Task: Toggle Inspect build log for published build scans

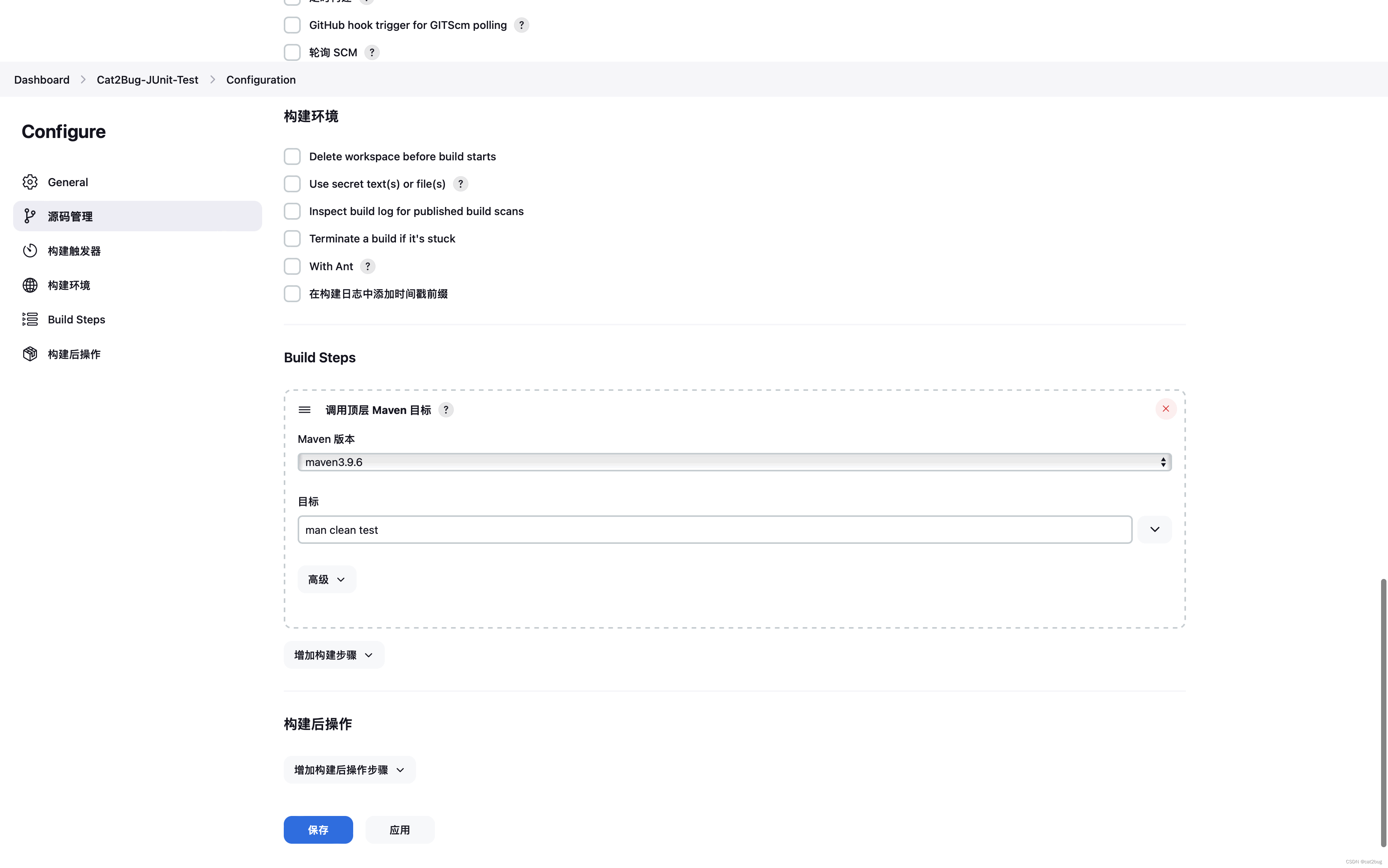Action: (x=292, y=211)
